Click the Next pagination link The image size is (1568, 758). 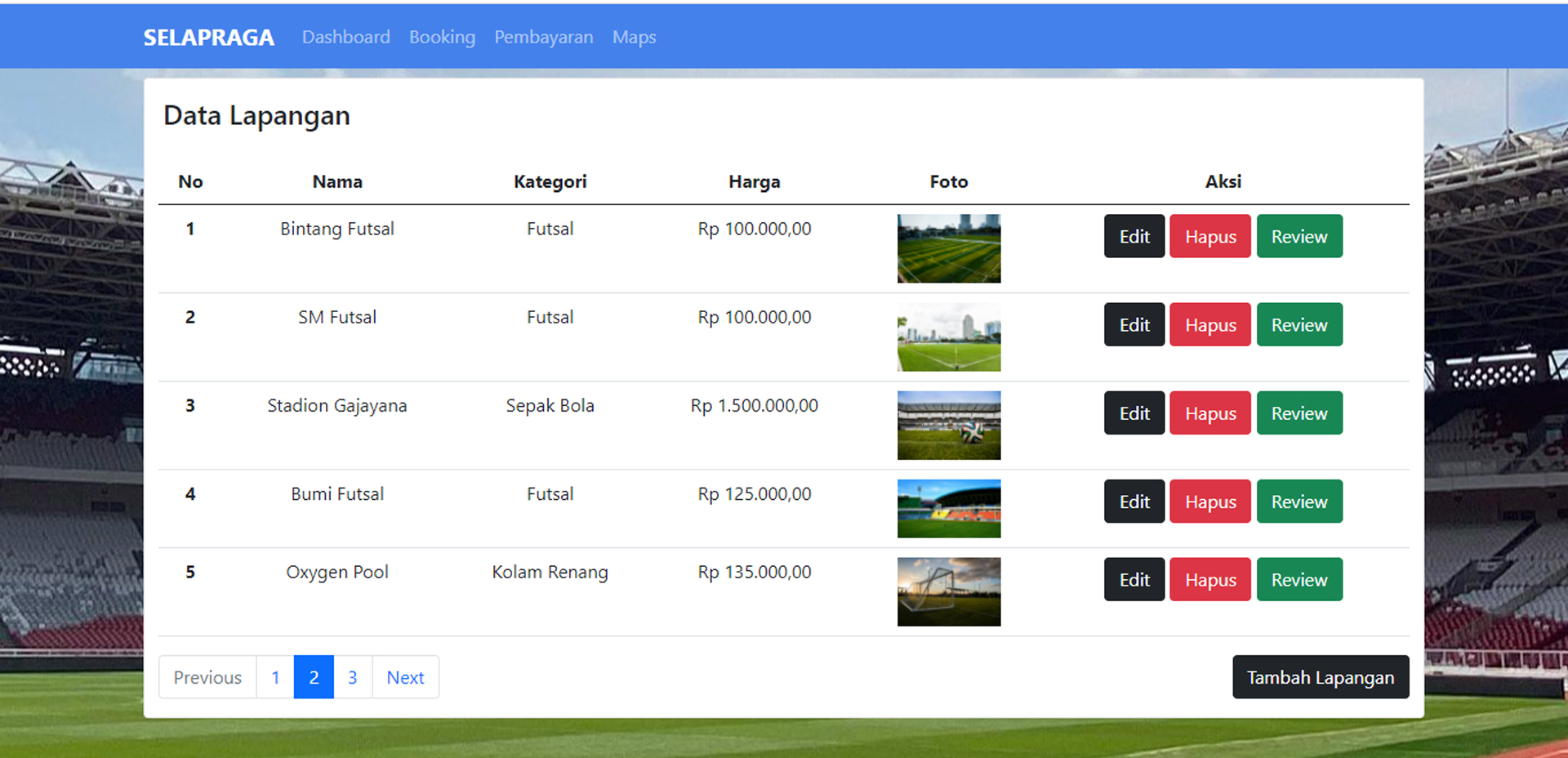pos(405,677)
